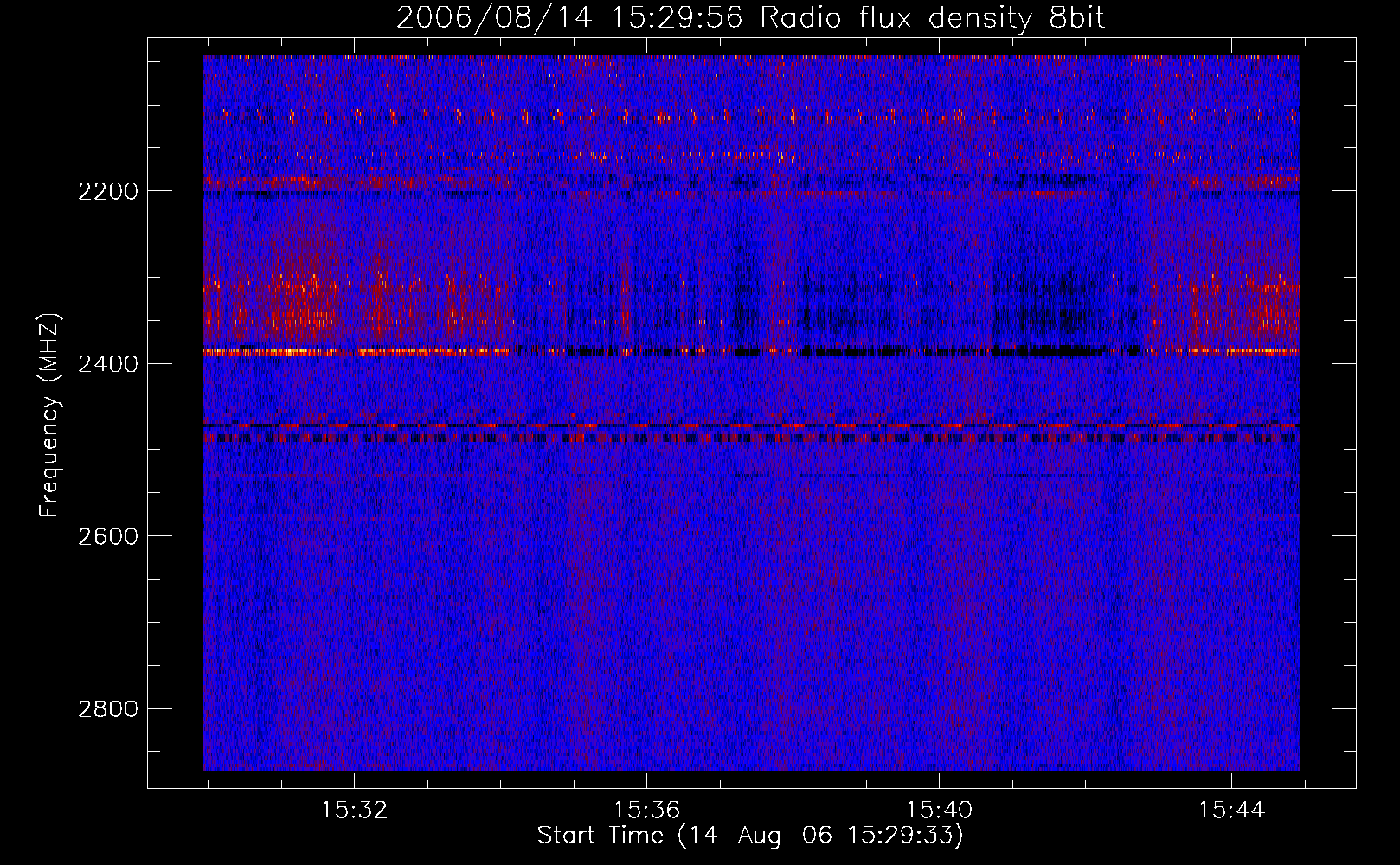Click the 2600 frequency tick label
1400x865 pixels.
coord(108,536)
